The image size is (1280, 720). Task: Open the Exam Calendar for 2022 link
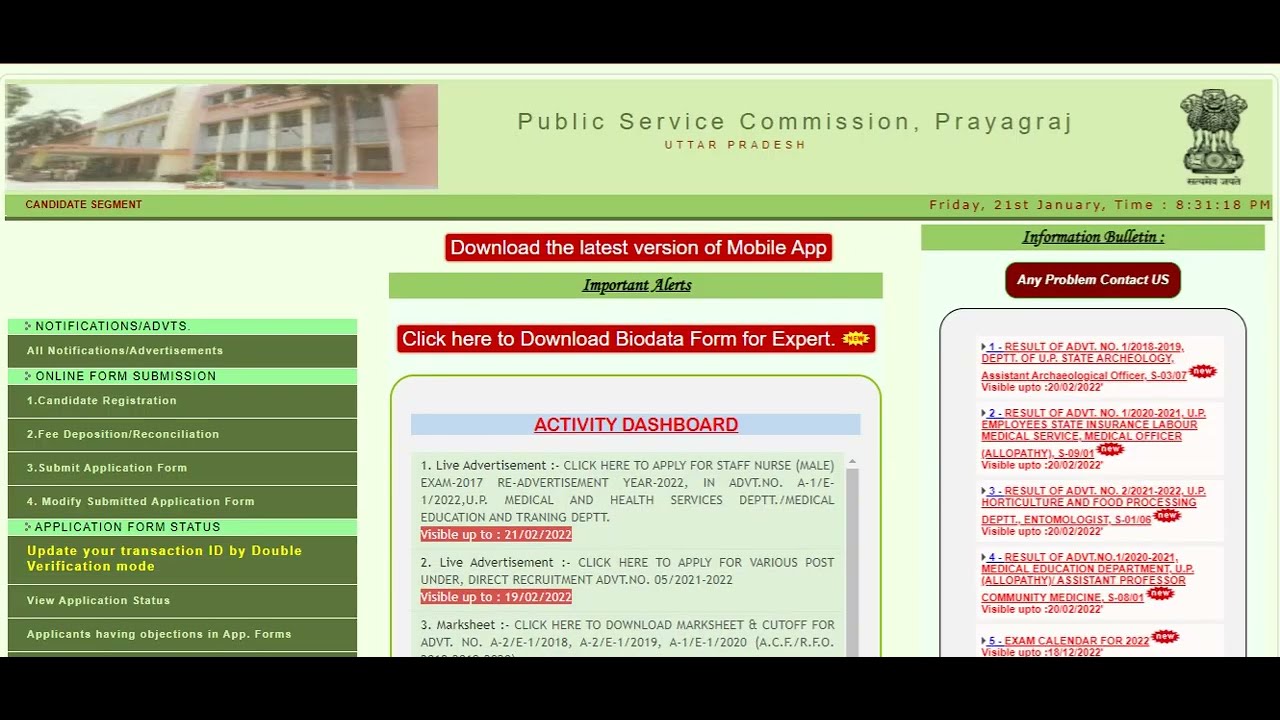(1066, 641)
